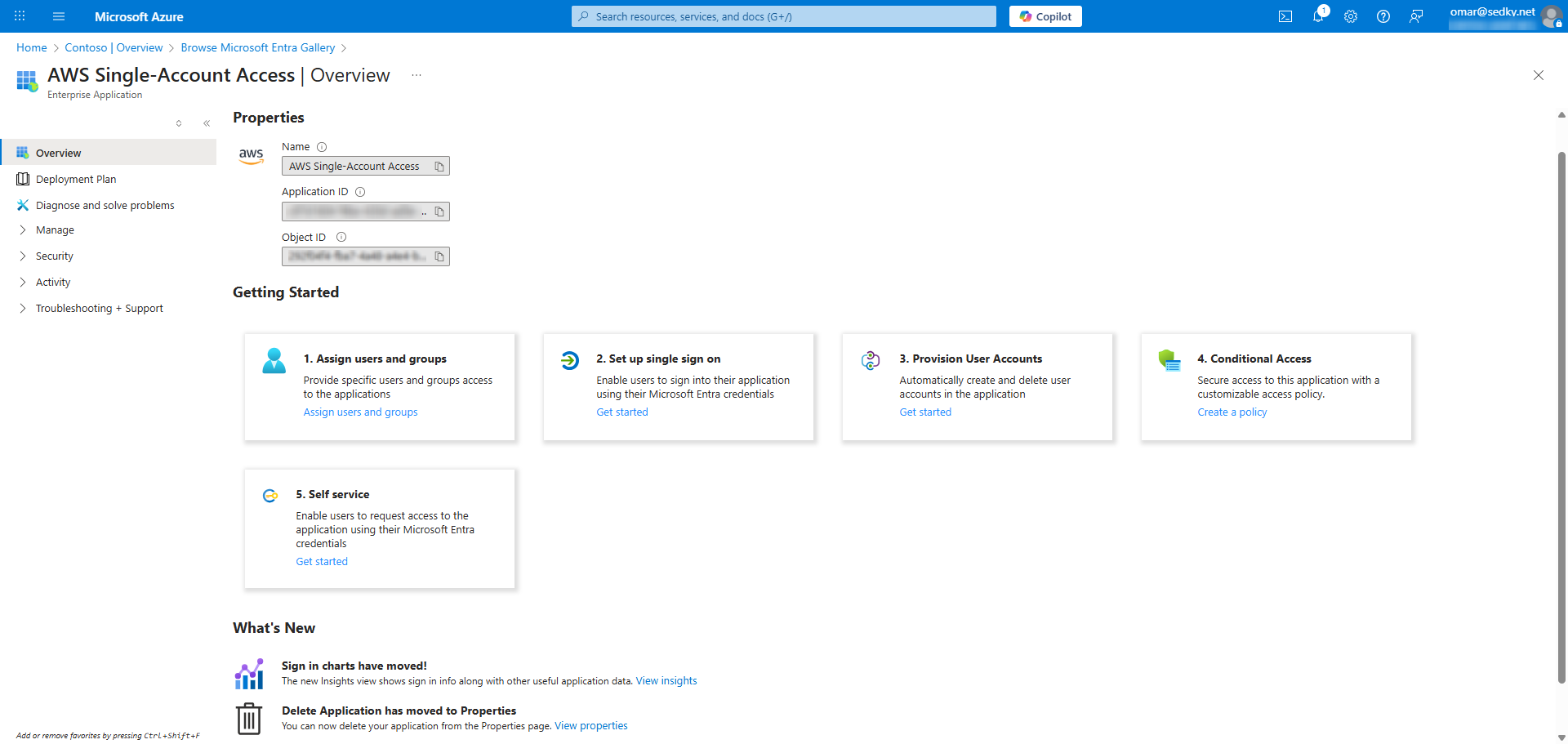Click the vertical scrollbar thumb
This screenshot has height=744, width=1568.
(1561, 417)
